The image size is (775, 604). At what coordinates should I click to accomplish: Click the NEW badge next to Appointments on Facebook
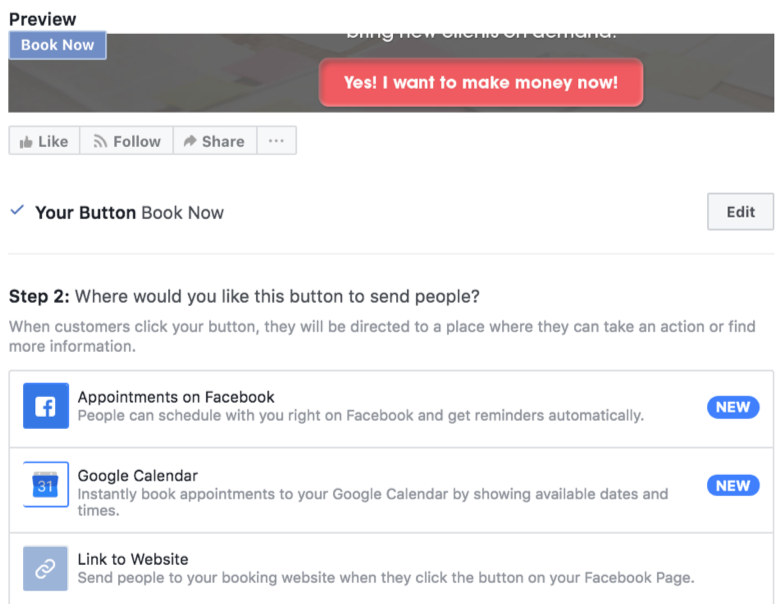pos(732,407)
